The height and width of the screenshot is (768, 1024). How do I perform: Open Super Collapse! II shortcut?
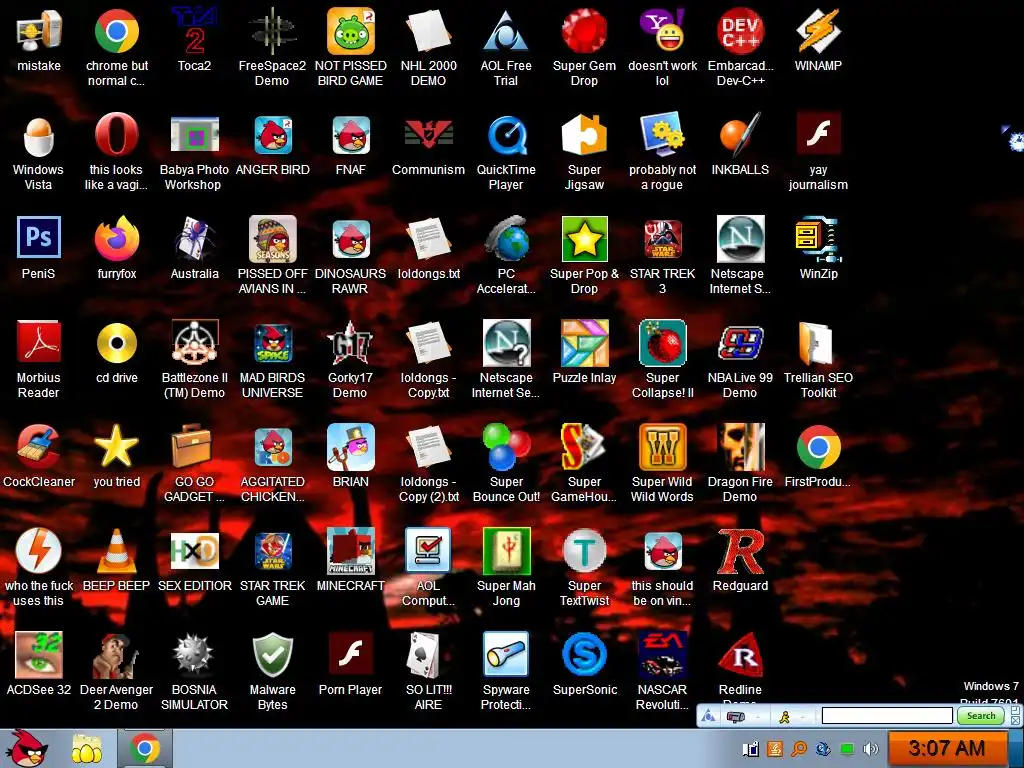pyautogui.click(x=662, y=343)
